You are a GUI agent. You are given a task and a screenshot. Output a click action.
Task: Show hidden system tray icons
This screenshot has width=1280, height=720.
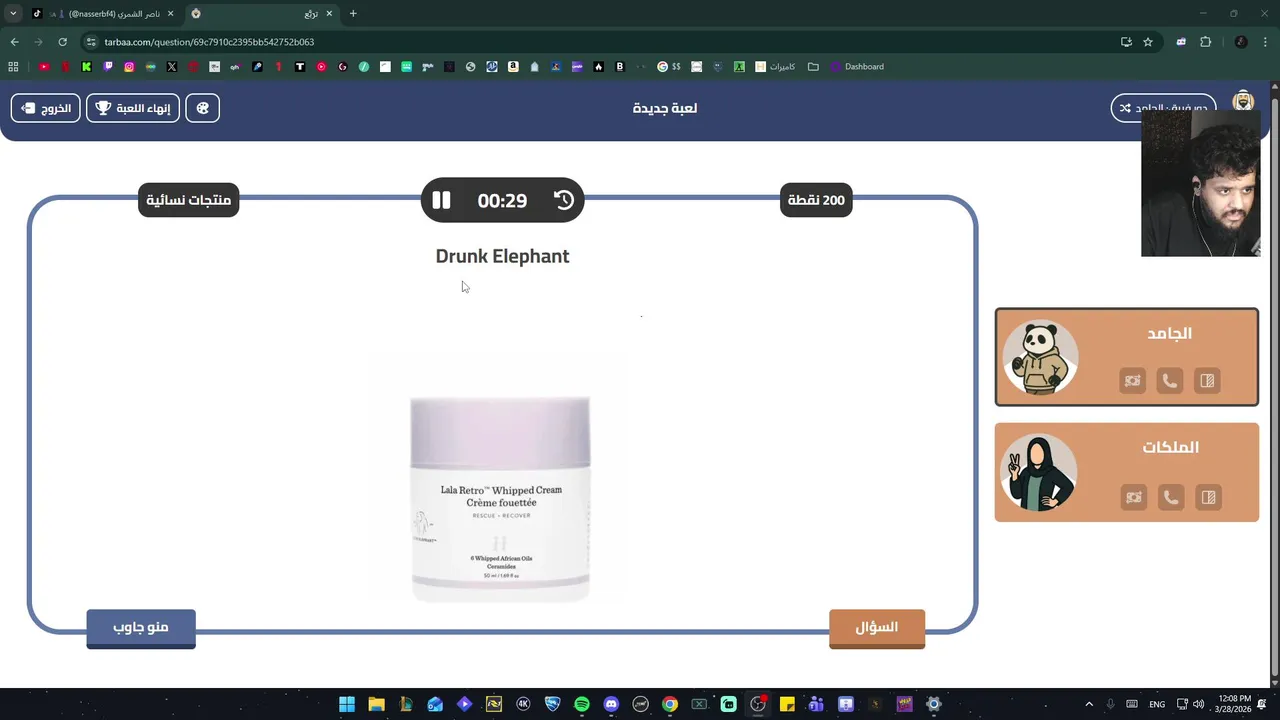click(x=1089, y=704)
